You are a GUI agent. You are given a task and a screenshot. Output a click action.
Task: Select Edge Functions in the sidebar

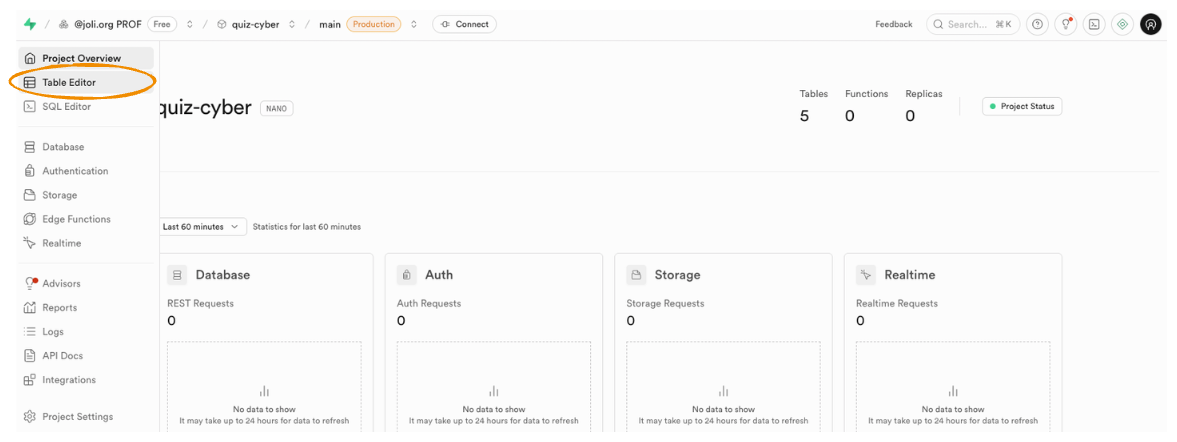[x=76, y=219]
